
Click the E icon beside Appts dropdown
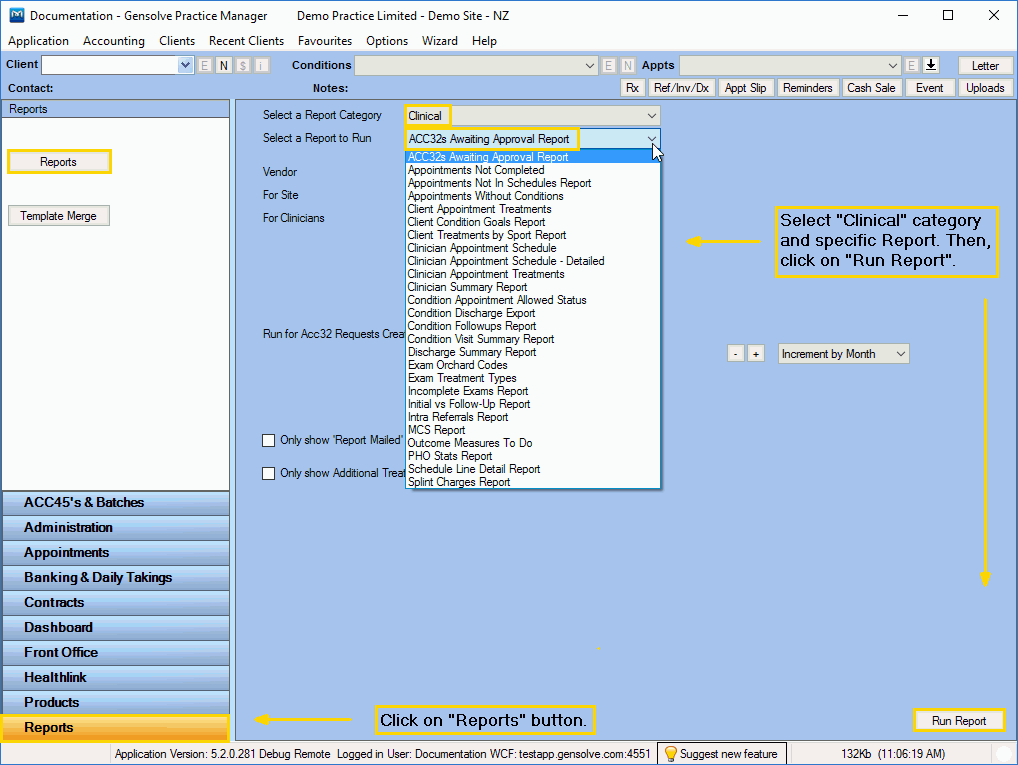[x=912, y=65]
